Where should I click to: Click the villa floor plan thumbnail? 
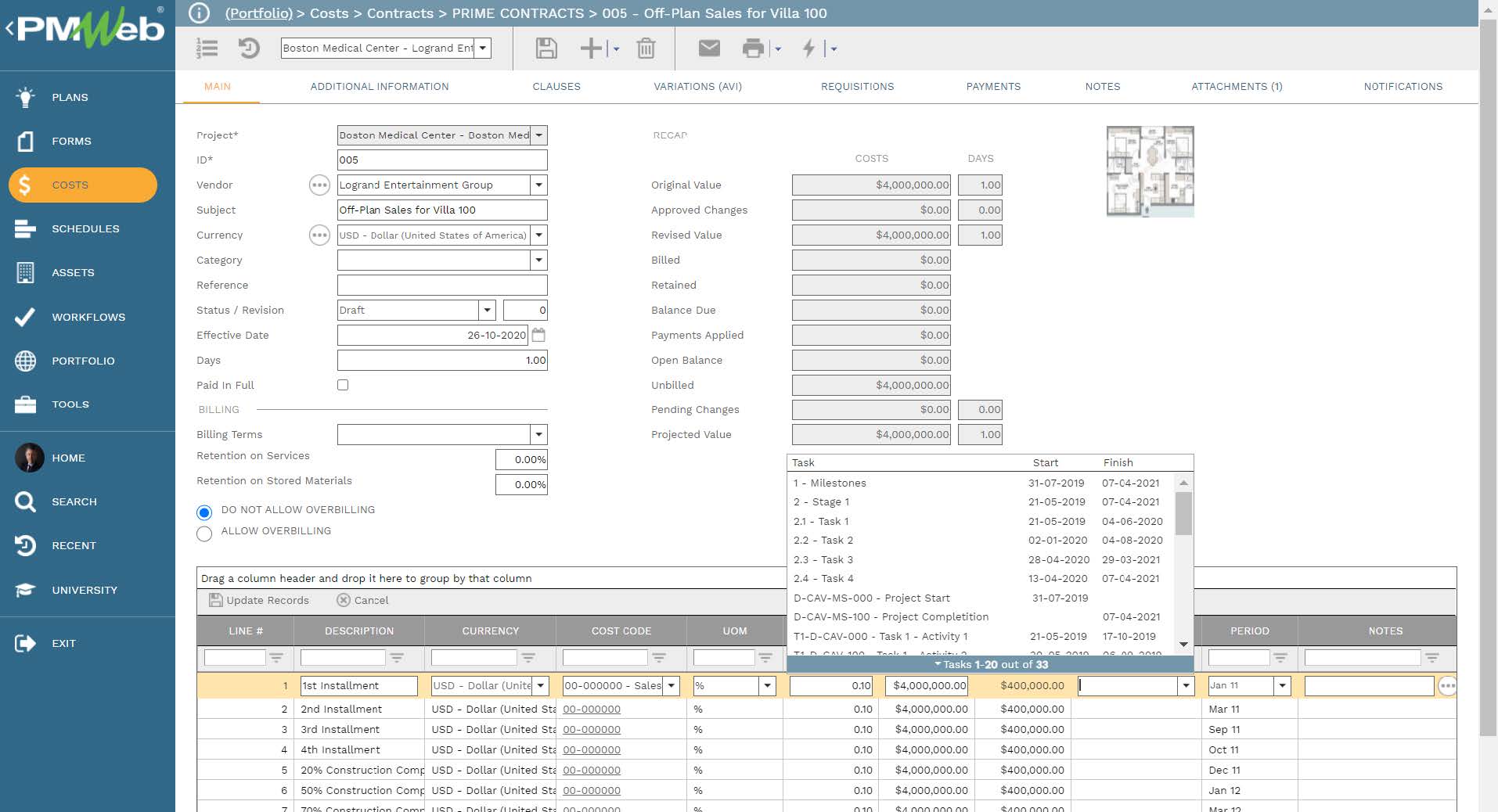click(x=1149, y=171)
